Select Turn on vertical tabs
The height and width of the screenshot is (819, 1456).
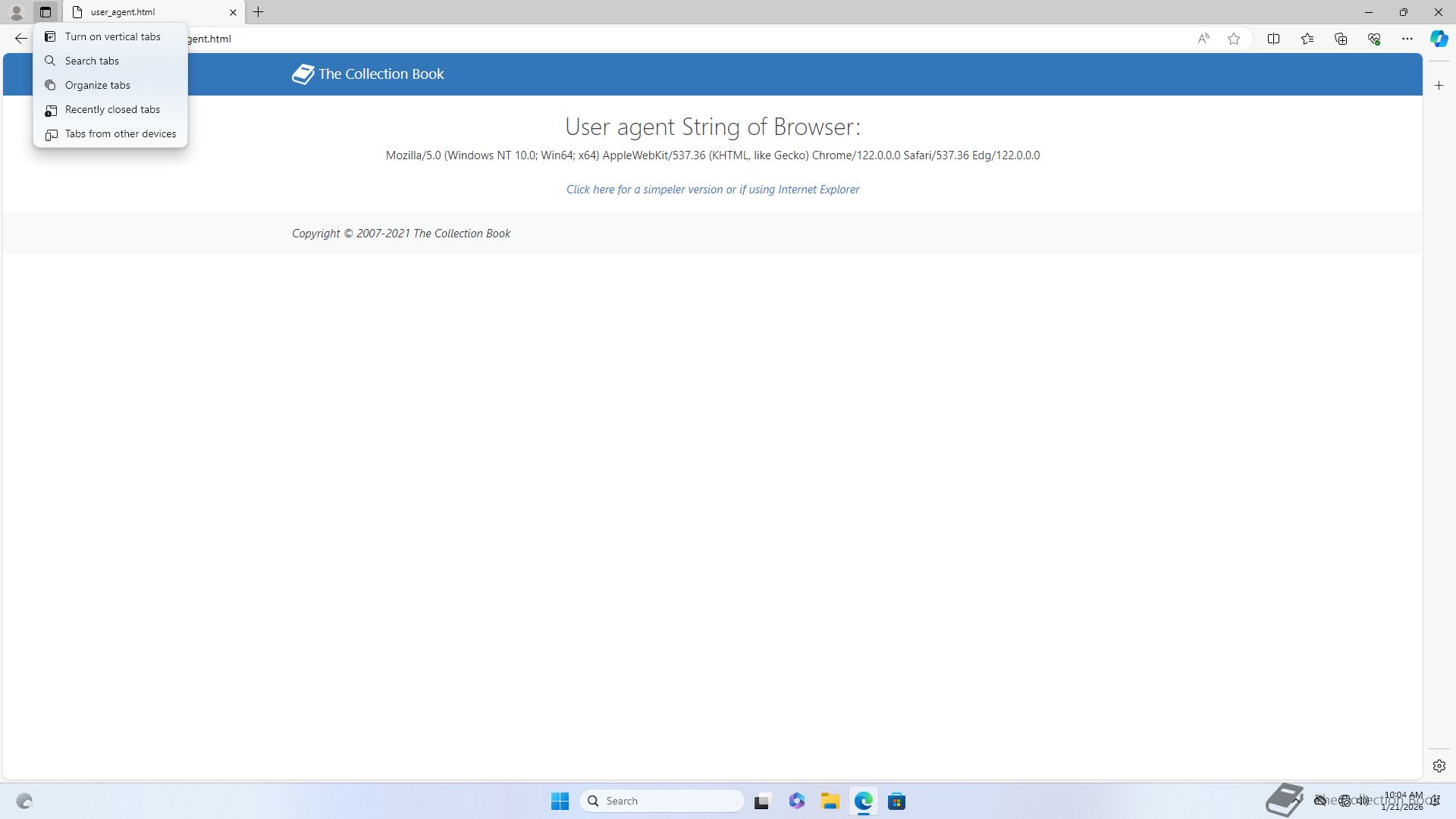click(112, 36)
